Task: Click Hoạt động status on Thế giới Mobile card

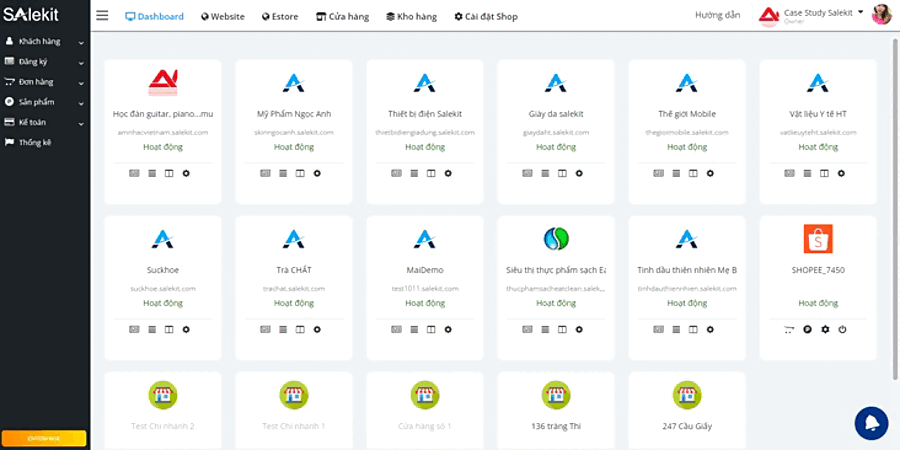Action: [686, 147]
